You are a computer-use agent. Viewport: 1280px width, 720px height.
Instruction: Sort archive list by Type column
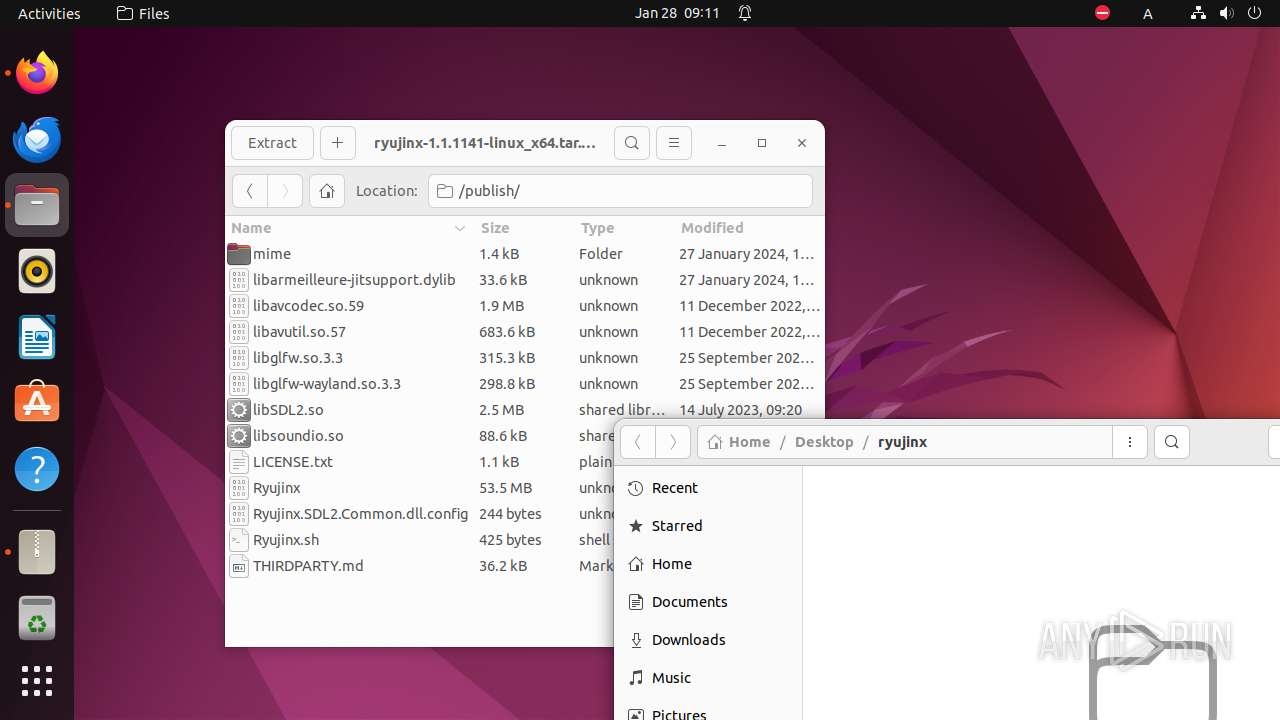tap(625, 228)
